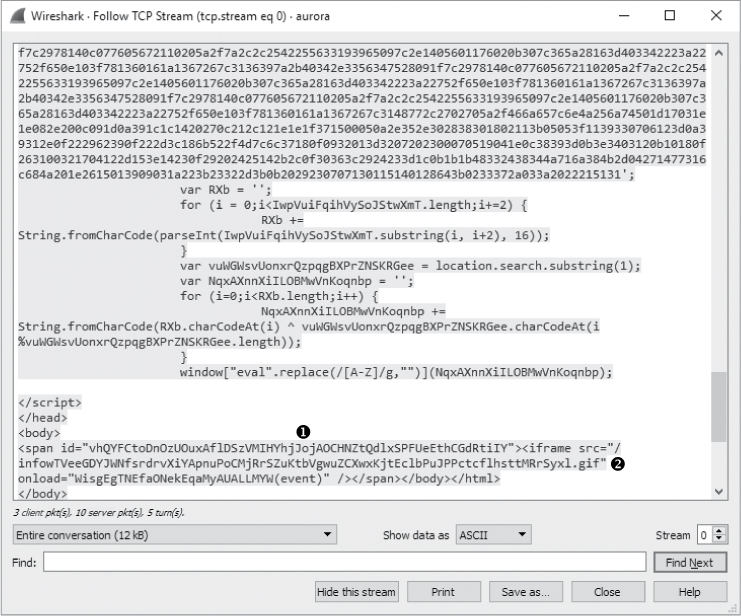Click the Save as... button
This screenshot has width=741, height=616.
pyautogui.click(x=526, y=591)
